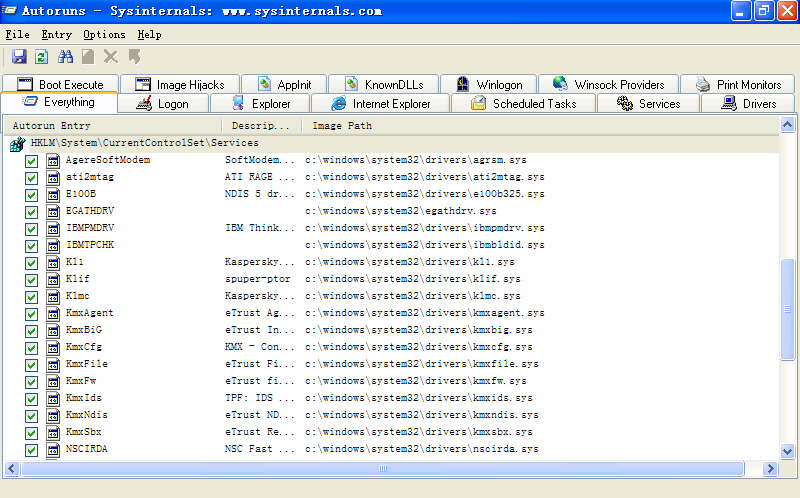This screenshot has height=498, width=800.
Task: Click the Properties page toolbar icon
Action: click(88, 57)
